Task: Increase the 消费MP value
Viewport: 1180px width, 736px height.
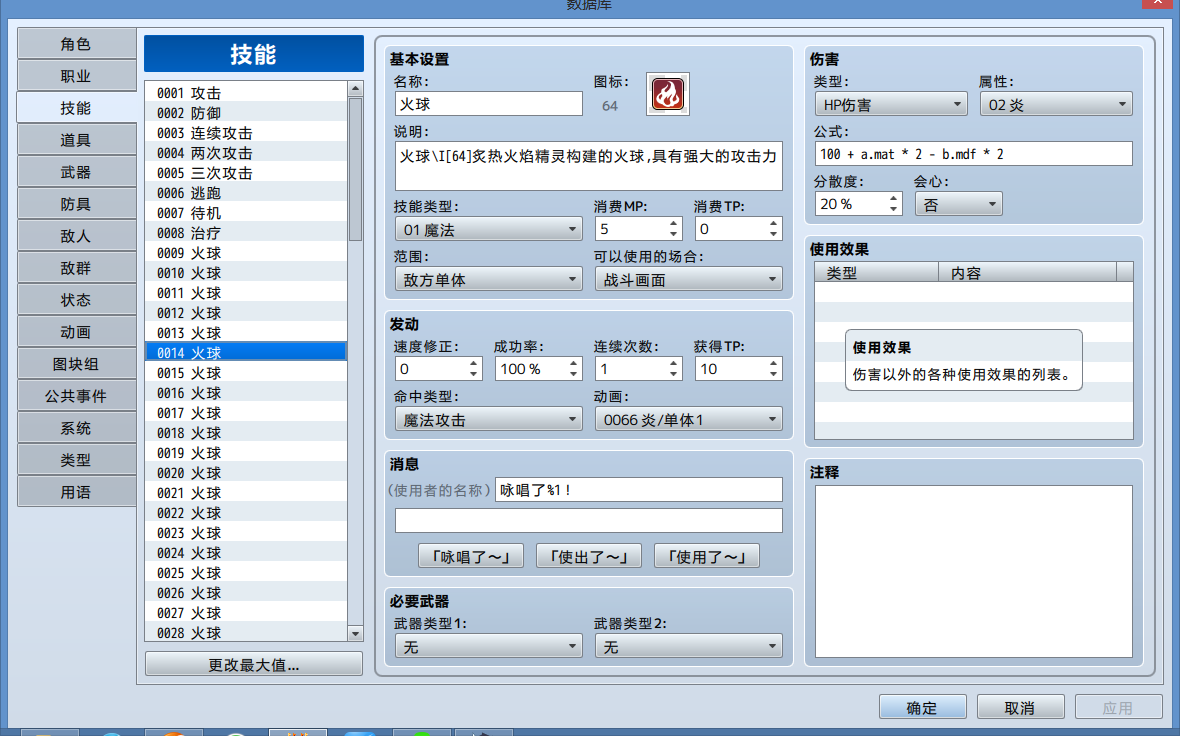Action: tap(674, 224)
